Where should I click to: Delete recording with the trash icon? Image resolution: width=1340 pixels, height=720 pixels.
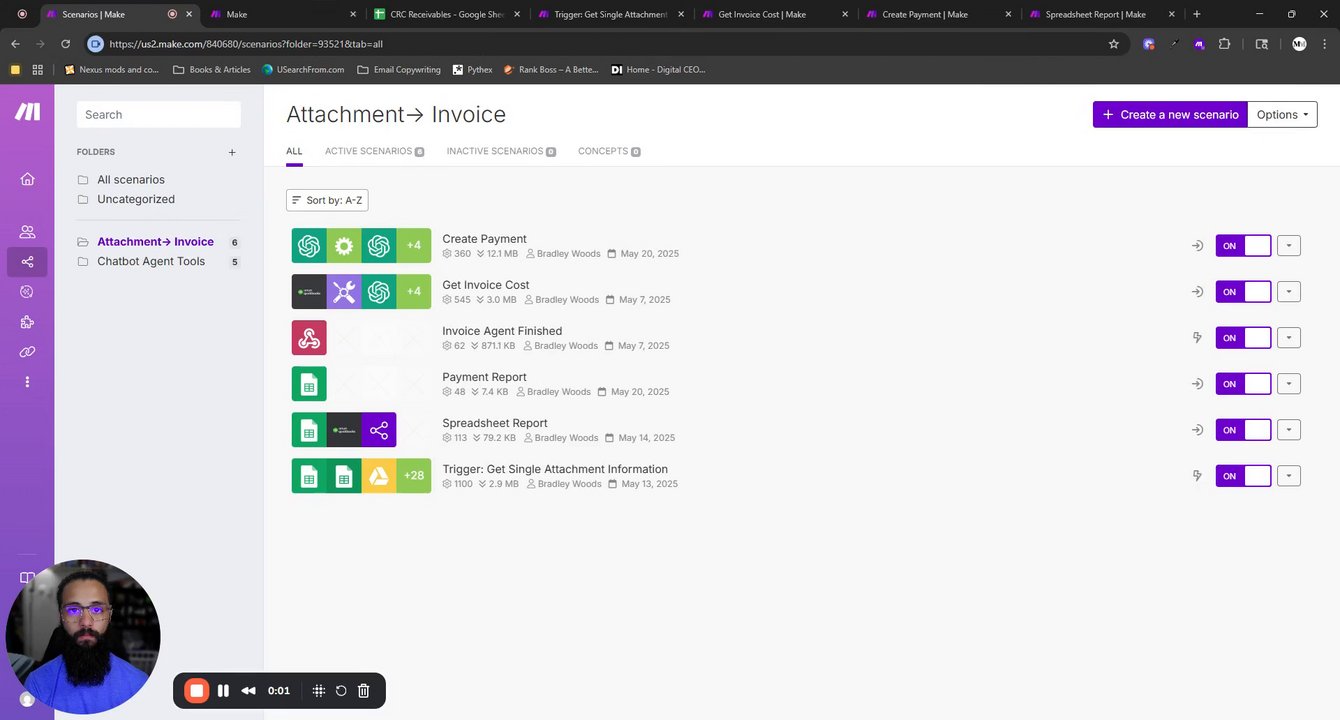point(364,691)
